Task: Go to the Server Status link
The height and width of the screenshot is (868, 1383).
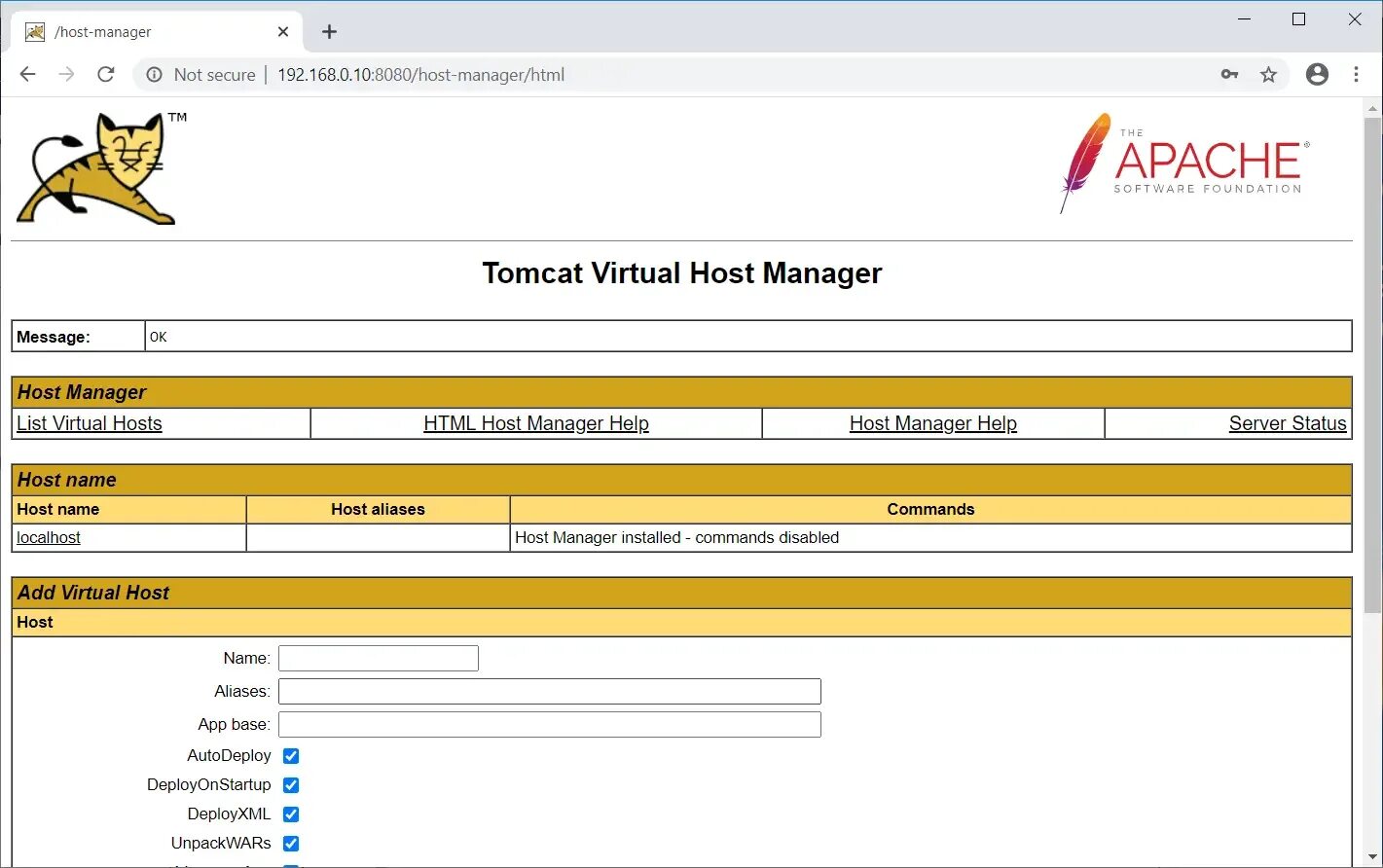Action: pyautogui.click(x=1288, y=423)
